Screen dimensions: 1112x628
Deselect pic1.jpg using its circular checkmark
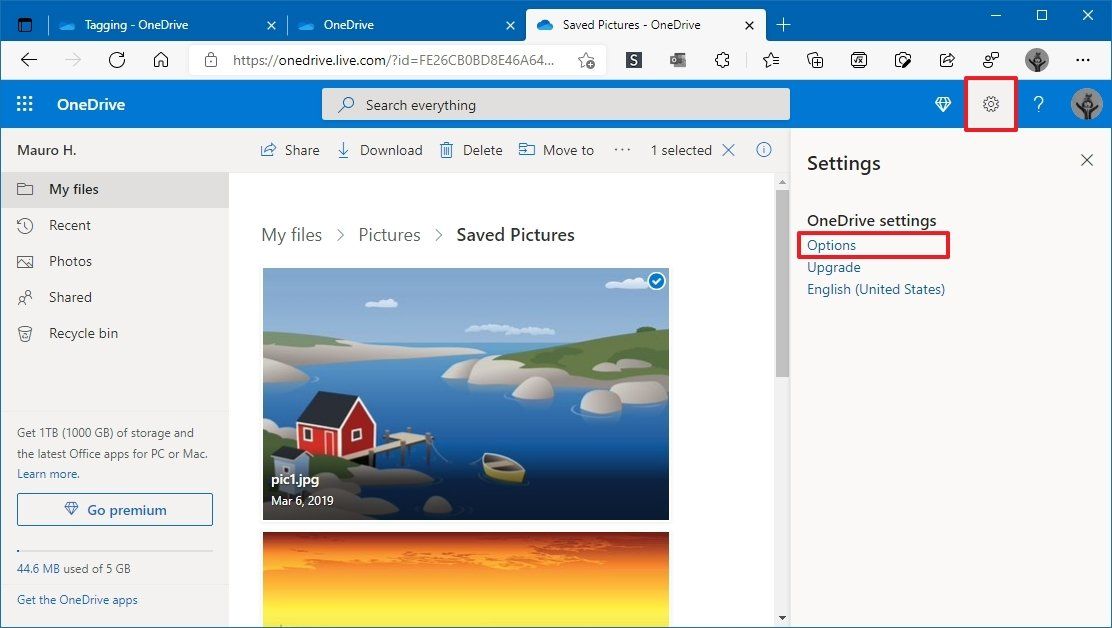coord(656,281)
